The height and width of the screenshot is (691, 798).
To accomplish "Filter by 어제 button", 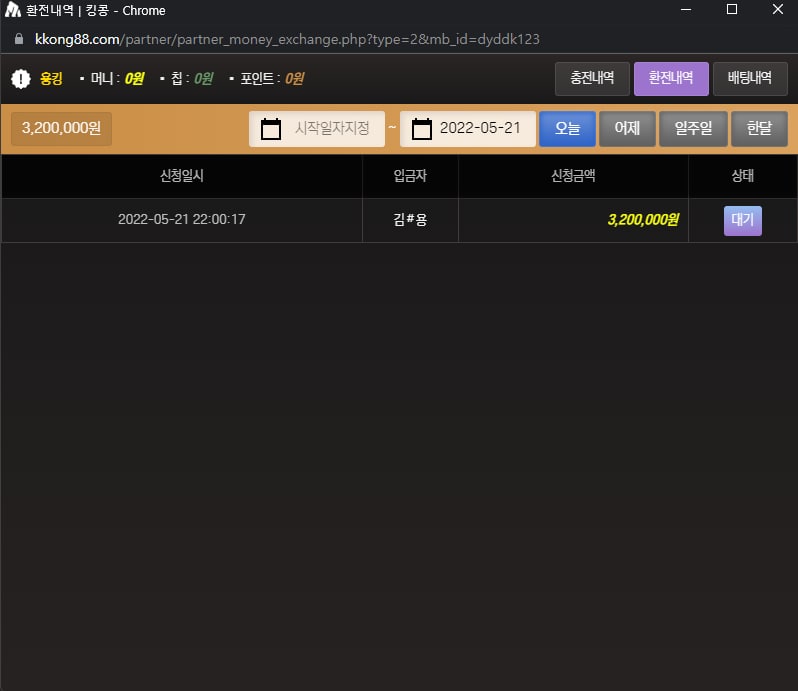I will tap(627, 129).
